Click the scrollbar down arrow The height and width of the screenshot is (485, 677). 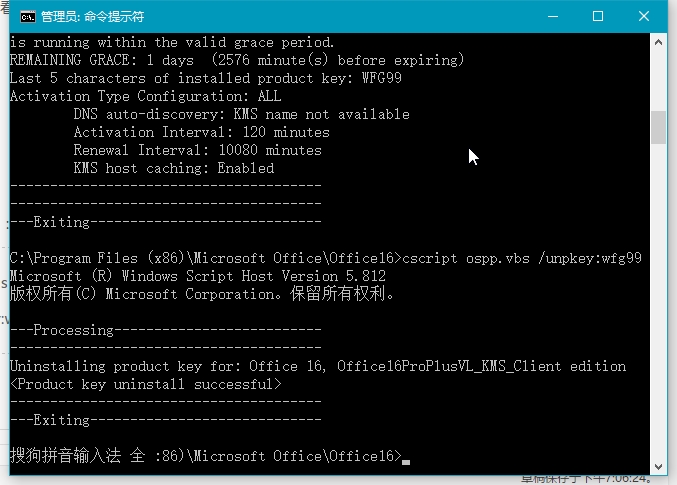657,465
